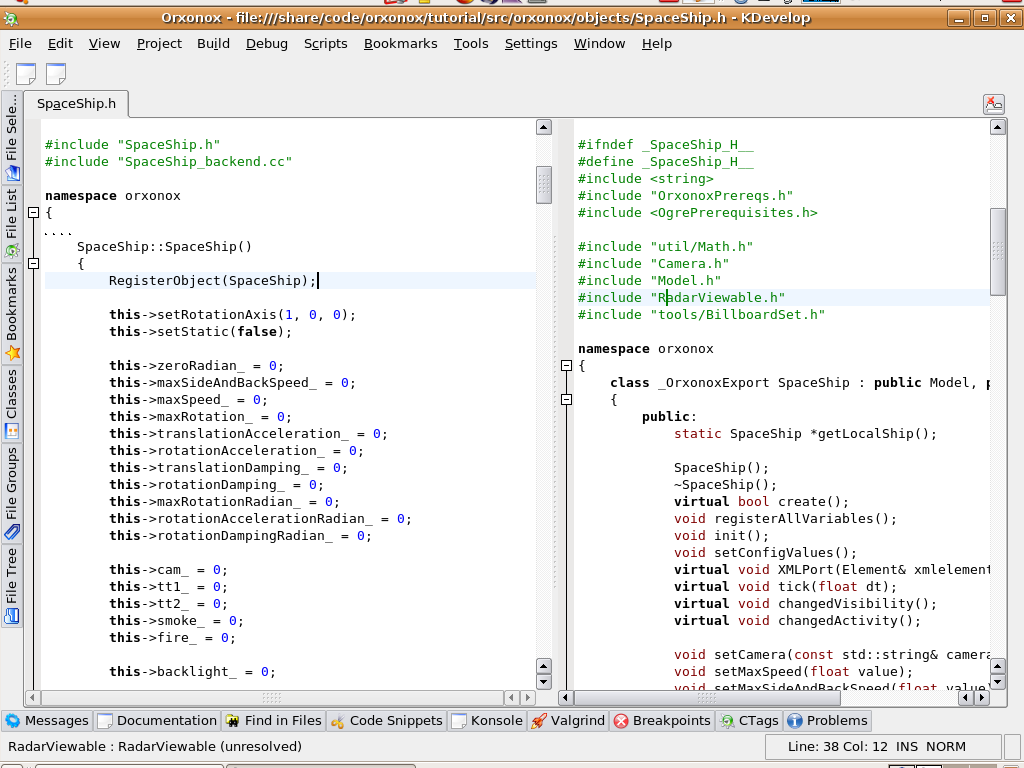
Task: Click the line '#include "SpaceShip_backend.cc"'
Action: [168, 161]
